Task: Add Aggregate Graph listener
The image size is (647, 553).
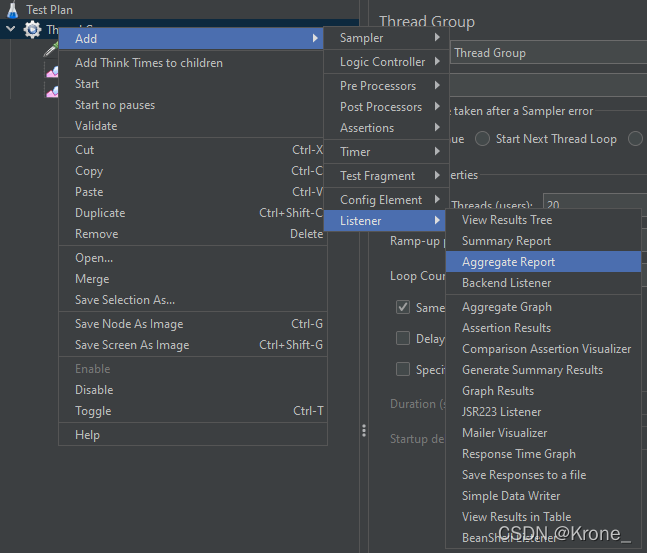Action: (543, 307)
